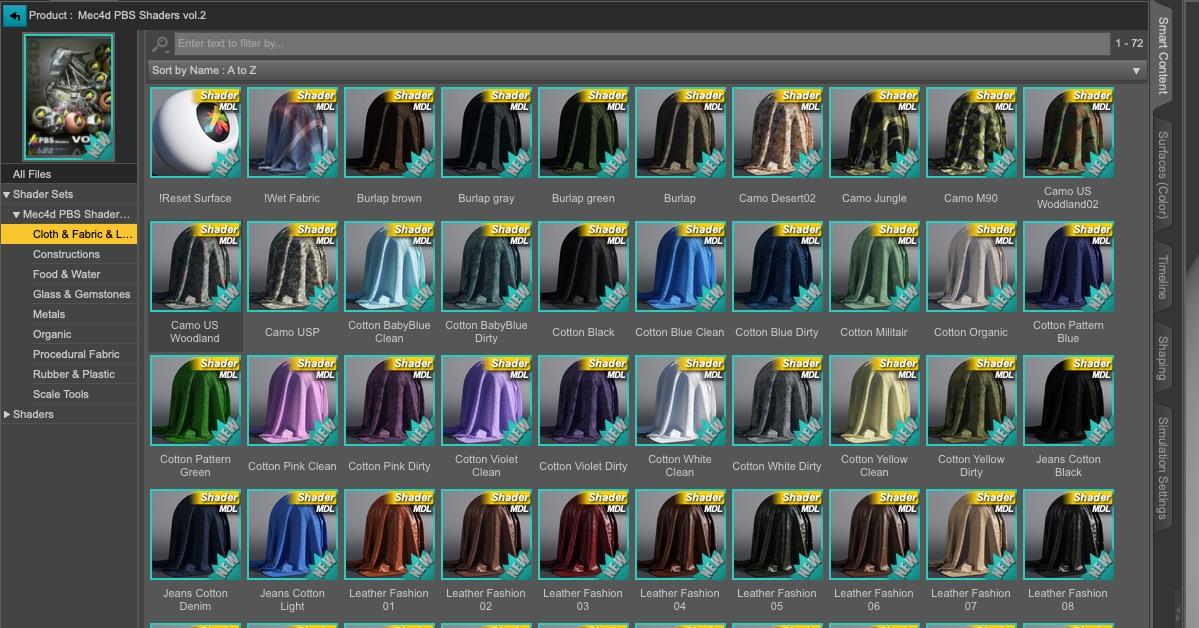The width and height of the screenshot is (1199, 628).
Task: Select the Cotton Organic shader icon
Action: click(972, 266)
